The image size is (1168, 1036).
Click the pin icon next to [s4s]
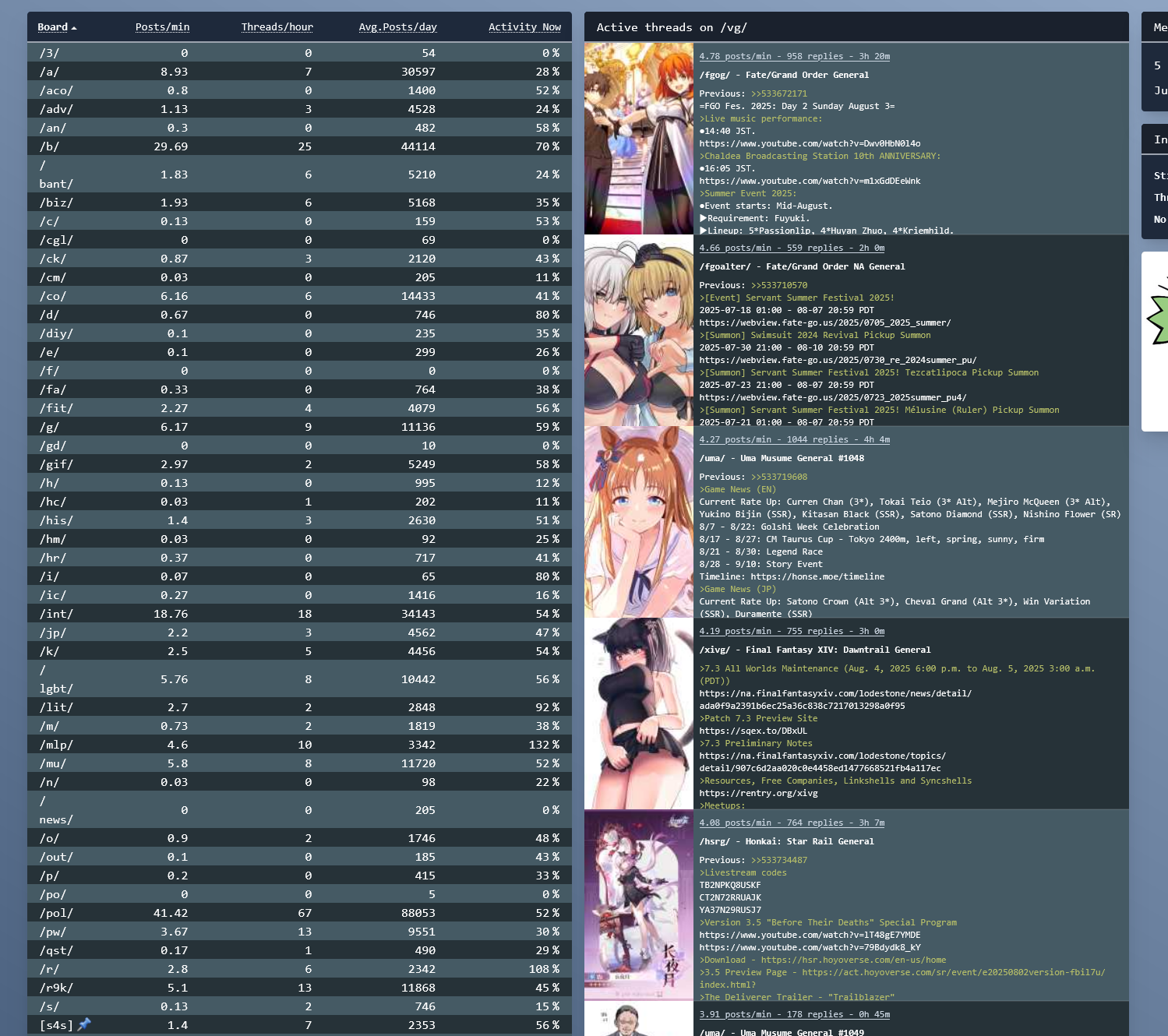pos(84,1024)
